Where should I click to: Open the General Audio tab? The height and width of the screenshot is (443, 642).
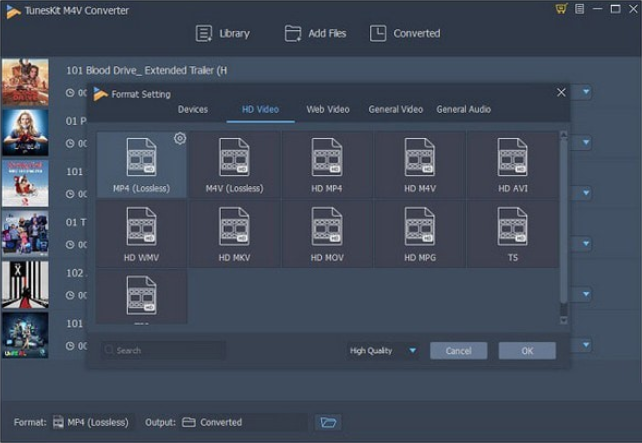(463, 110)
